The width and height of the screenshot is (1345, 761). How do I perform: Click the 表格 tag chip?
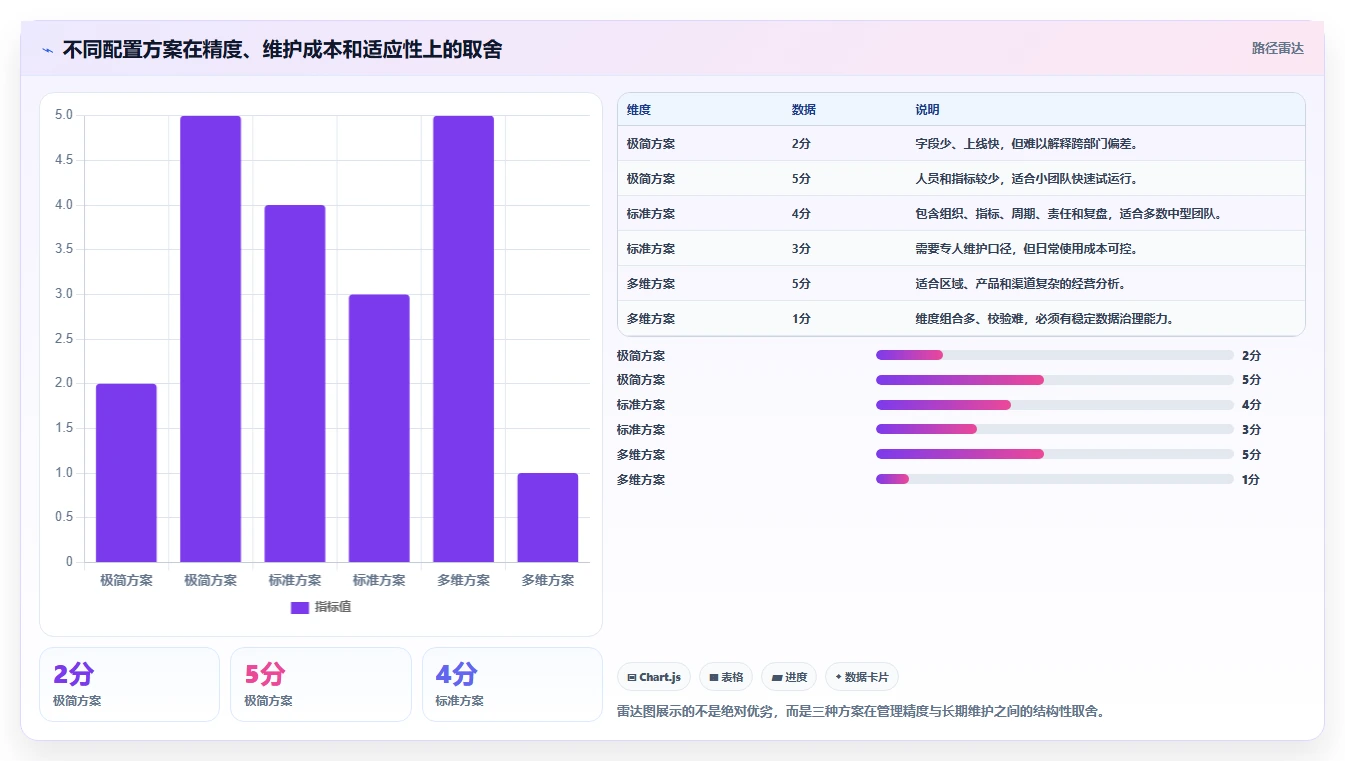tap(726, 677)
